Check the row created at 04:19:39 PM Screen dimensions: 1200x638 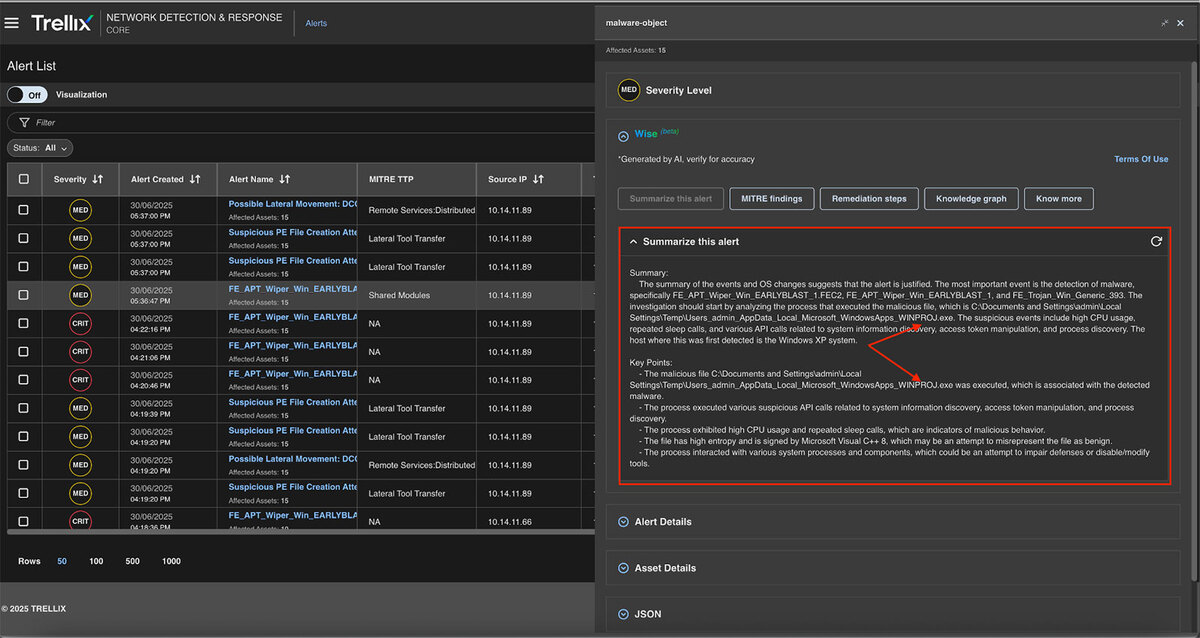pyautogui.click(x=24, y=408)
